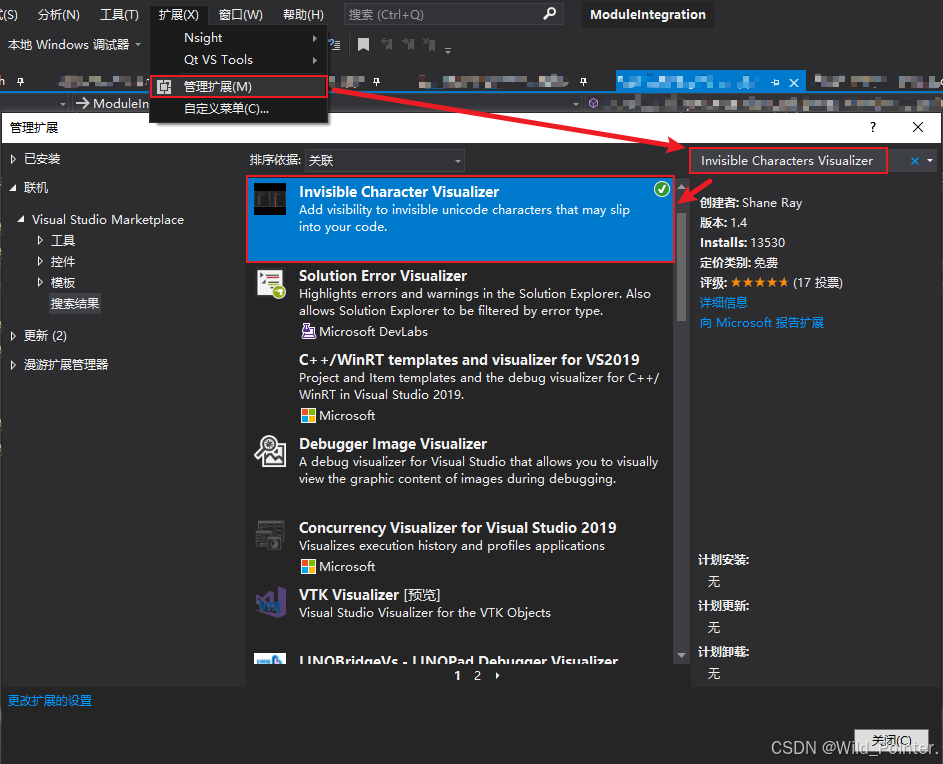Viewport: 943px width, 764px height.
Task: Click Microsoft logo under C++/WinRT templates
Action: [308, 415]
